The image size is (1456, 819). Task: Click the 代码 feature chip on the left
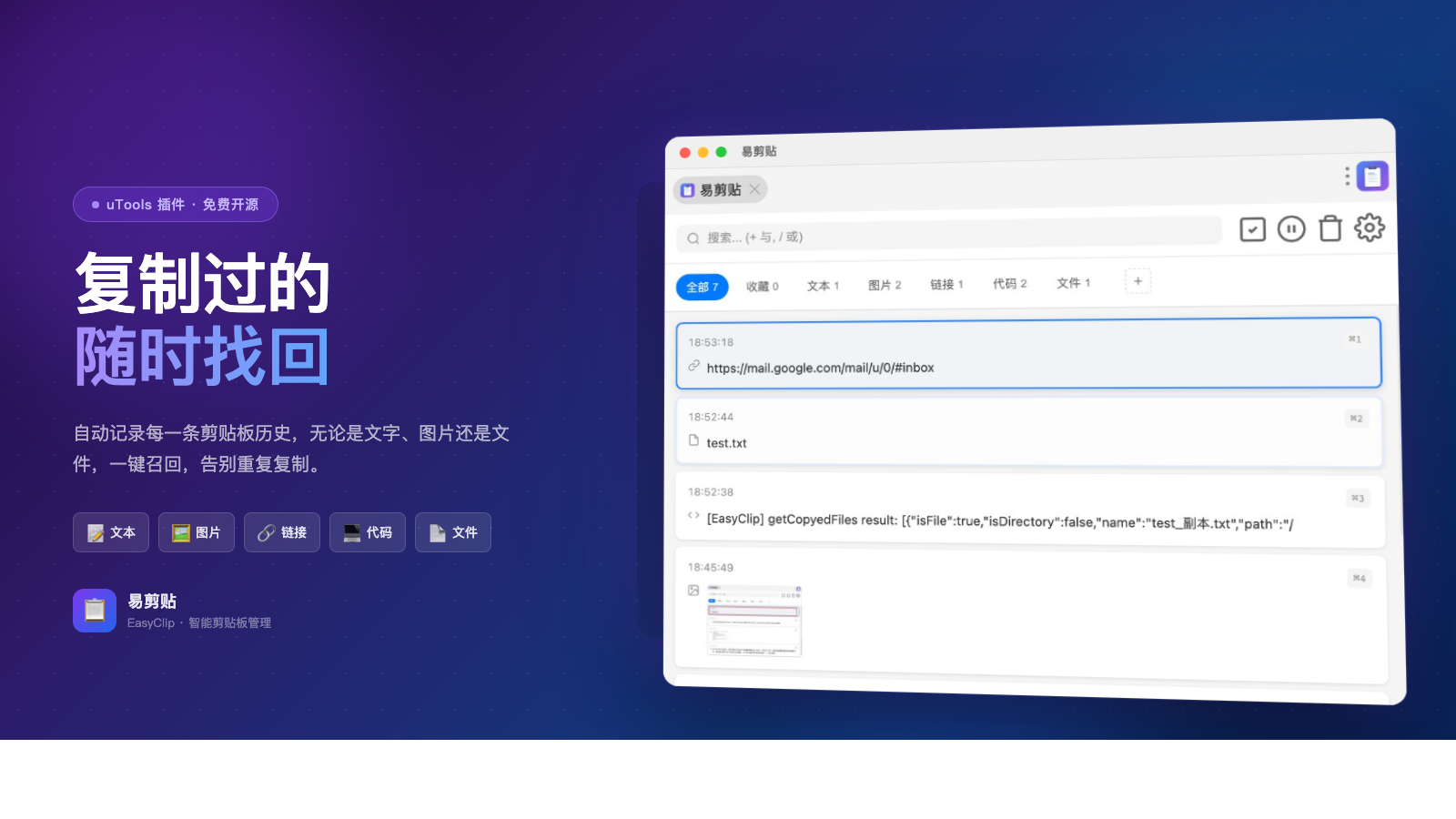coord(368,532)
